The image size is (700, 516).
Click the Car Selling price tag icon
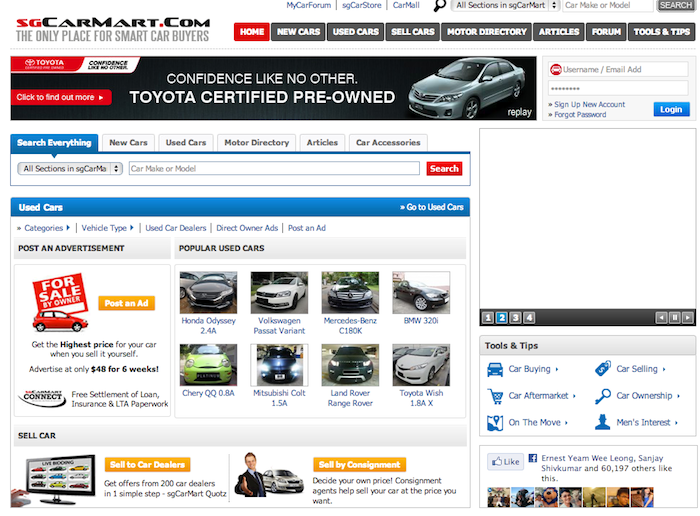coord(602,369)
